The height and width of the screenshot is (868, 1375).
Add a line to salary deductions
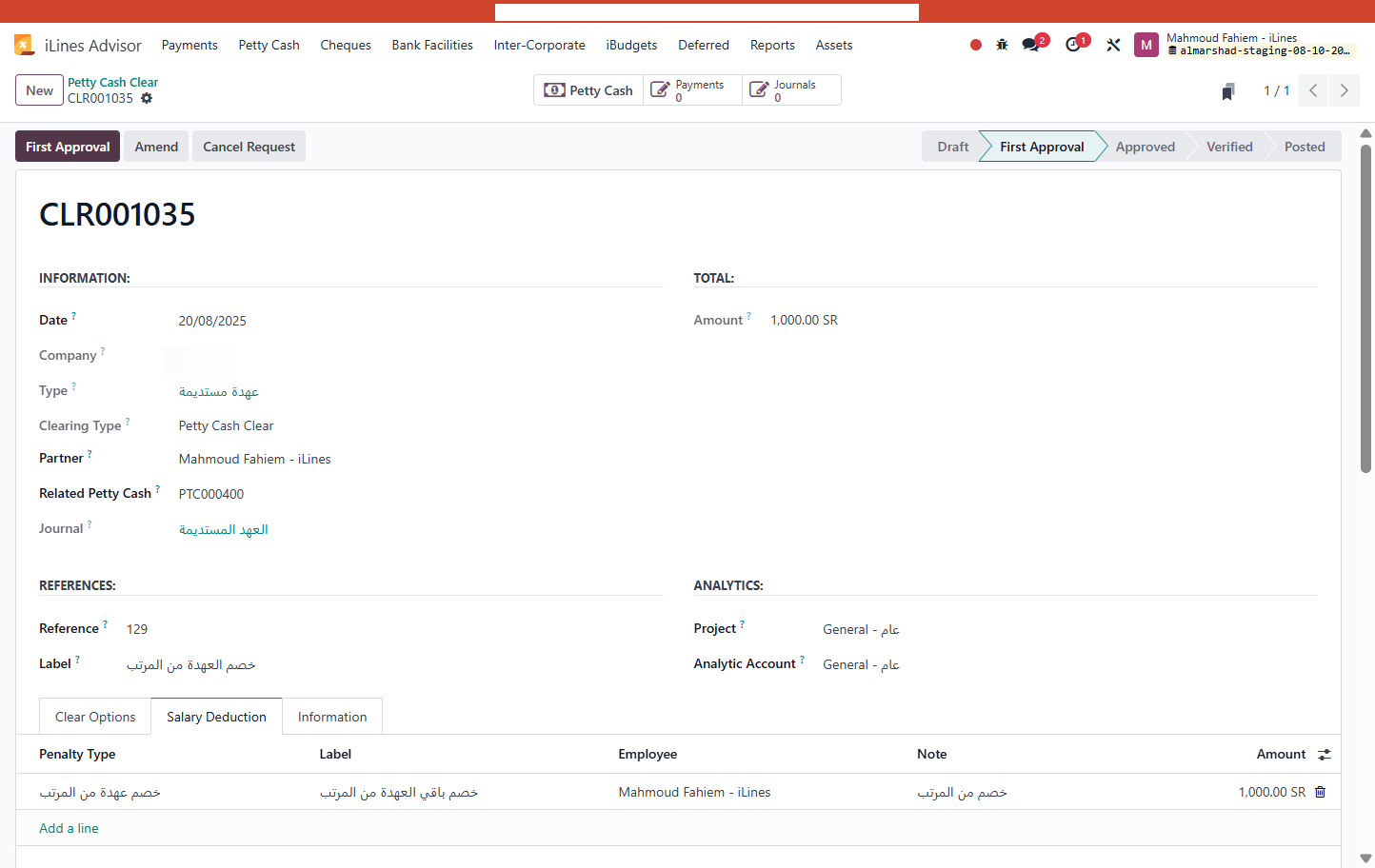[69, 828]
